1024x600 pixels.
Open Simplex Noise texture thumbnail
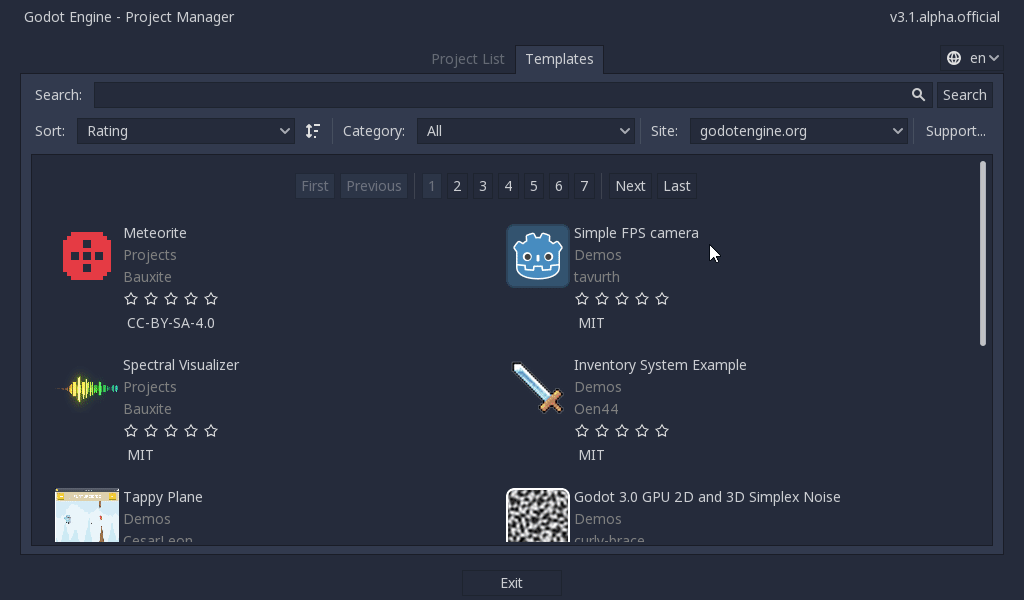tap(537, 515)
